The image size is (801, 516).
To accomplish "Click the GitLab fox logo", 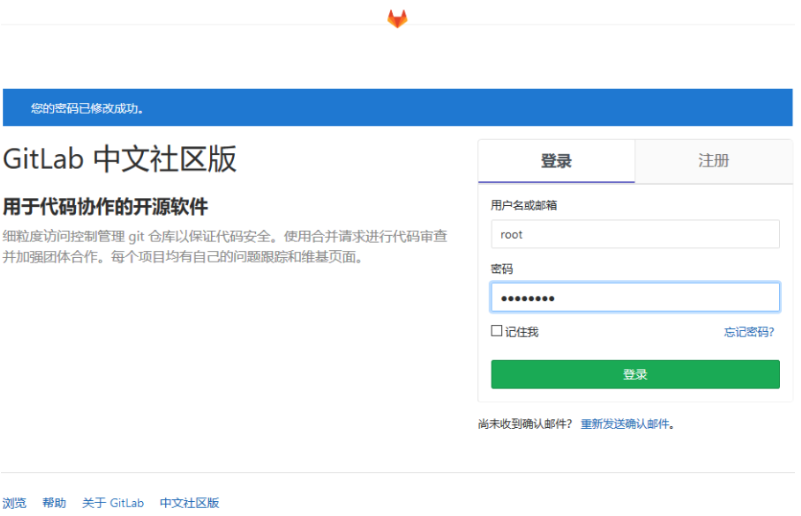I will pyautogui.click(x=397, y=18).
